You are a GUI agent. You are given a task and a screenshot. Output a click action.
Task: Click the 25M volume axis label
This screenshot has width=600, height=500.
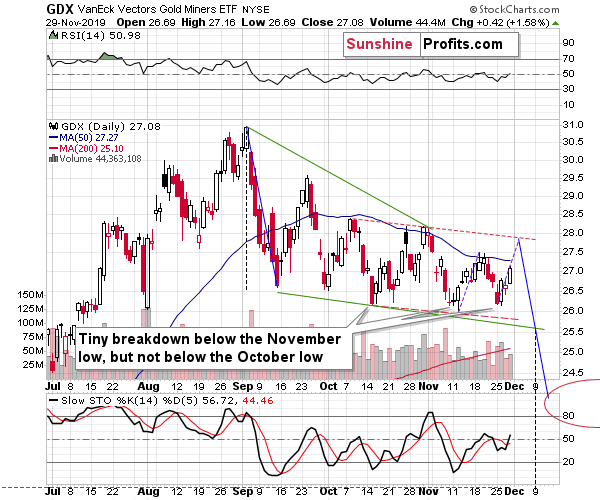[33, 365]
